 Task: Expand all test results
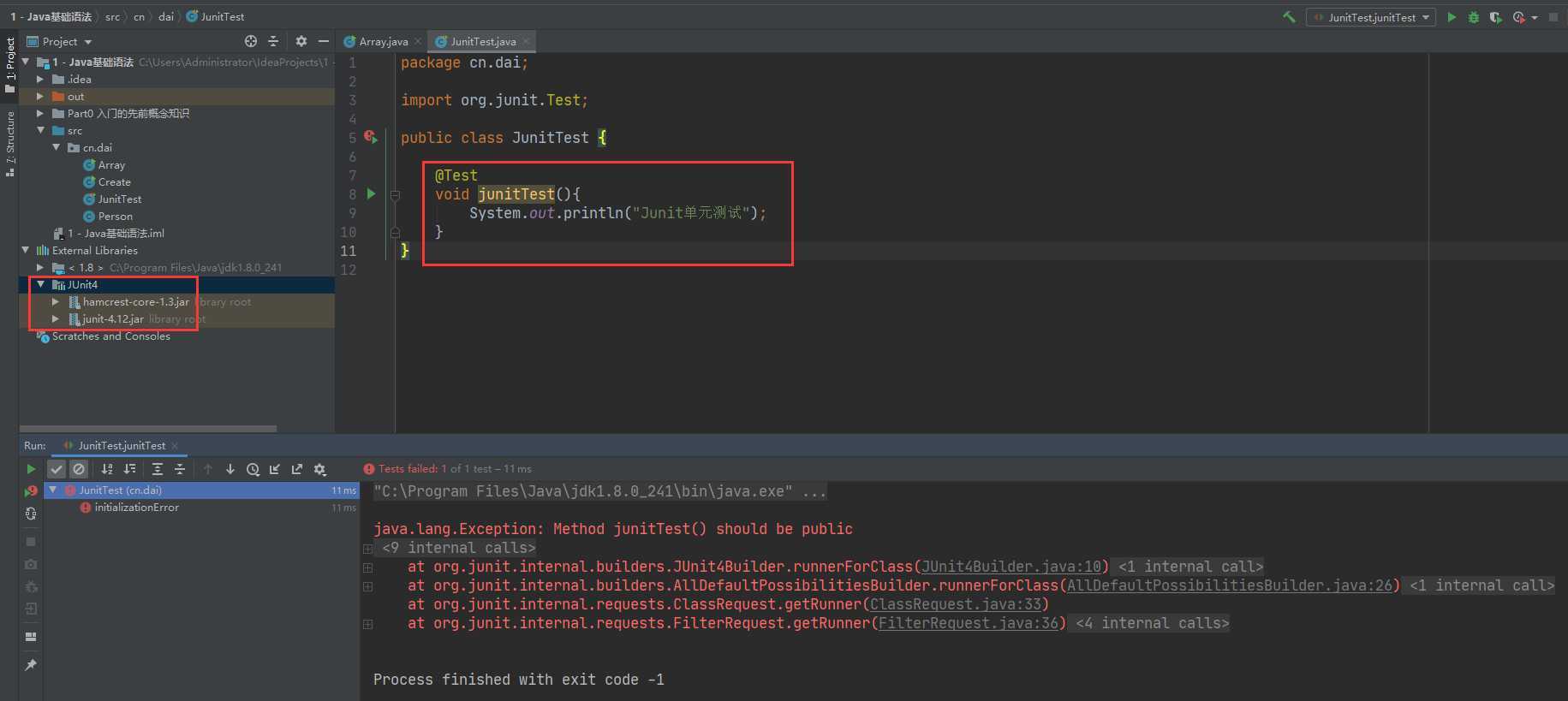[x=158, y=469]
